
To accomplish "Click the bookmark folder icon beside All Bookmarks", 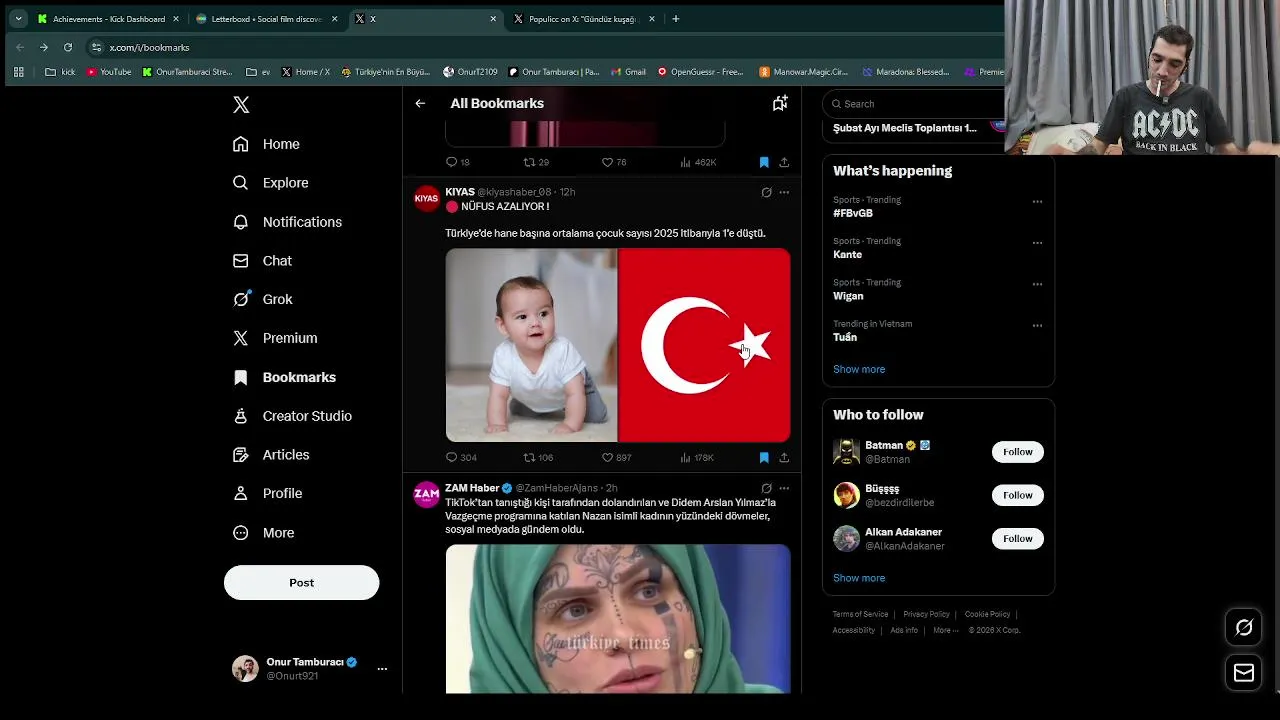I will tap(780, 103).
